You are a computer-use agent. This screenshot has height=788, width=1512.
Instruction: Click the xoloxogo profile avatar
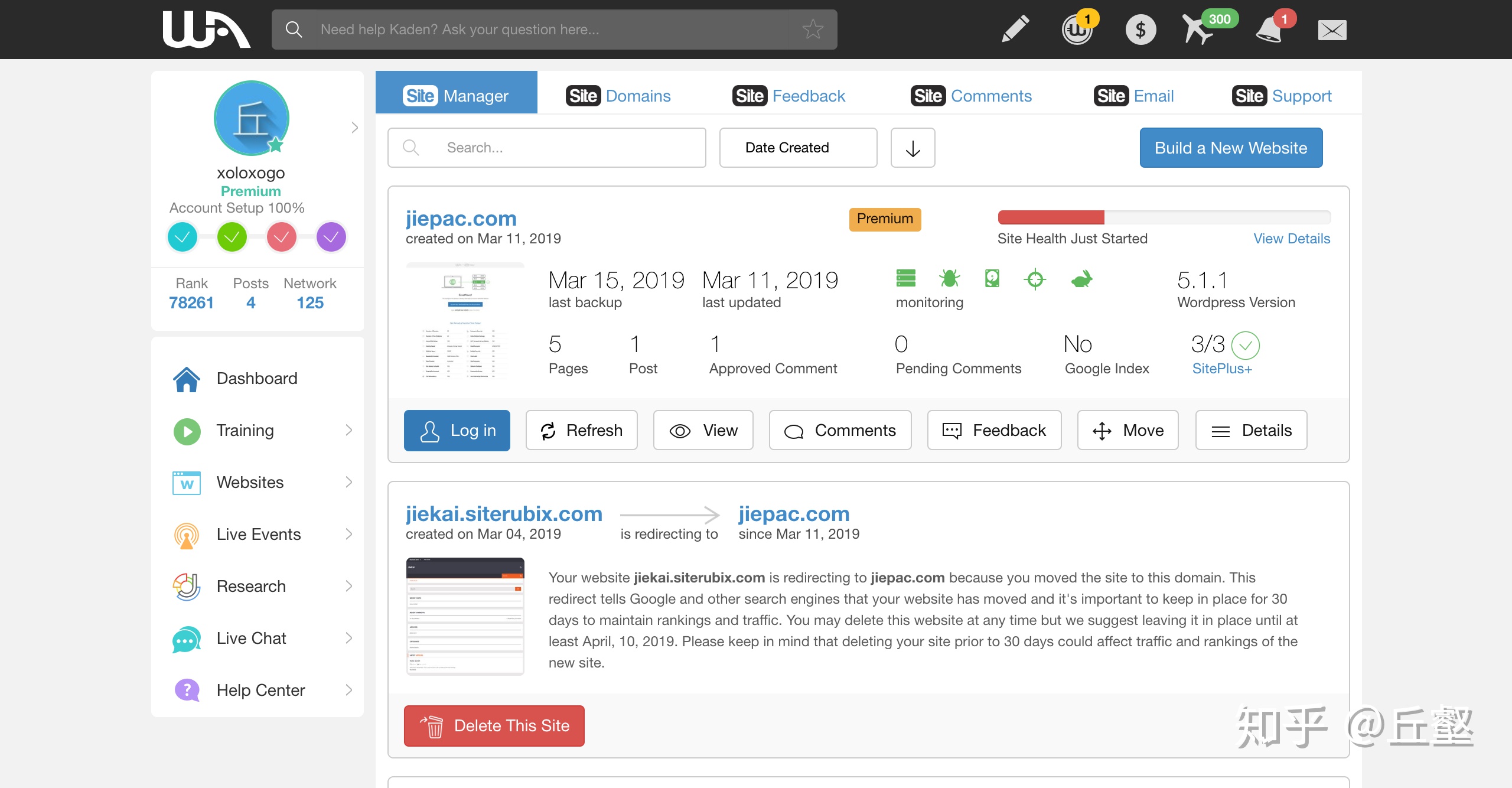(251, 118)
